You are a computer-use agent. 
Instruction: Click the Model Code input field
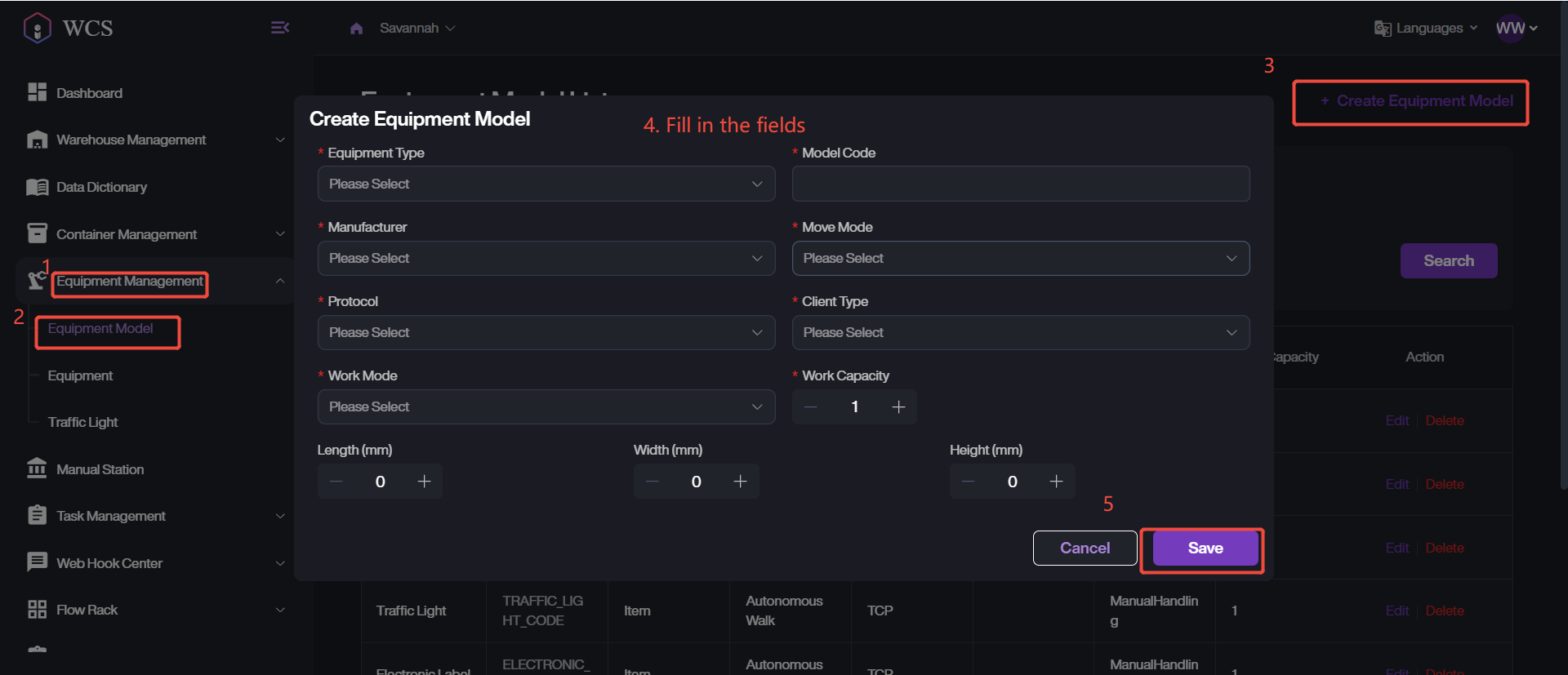[x=1020, y=184]
